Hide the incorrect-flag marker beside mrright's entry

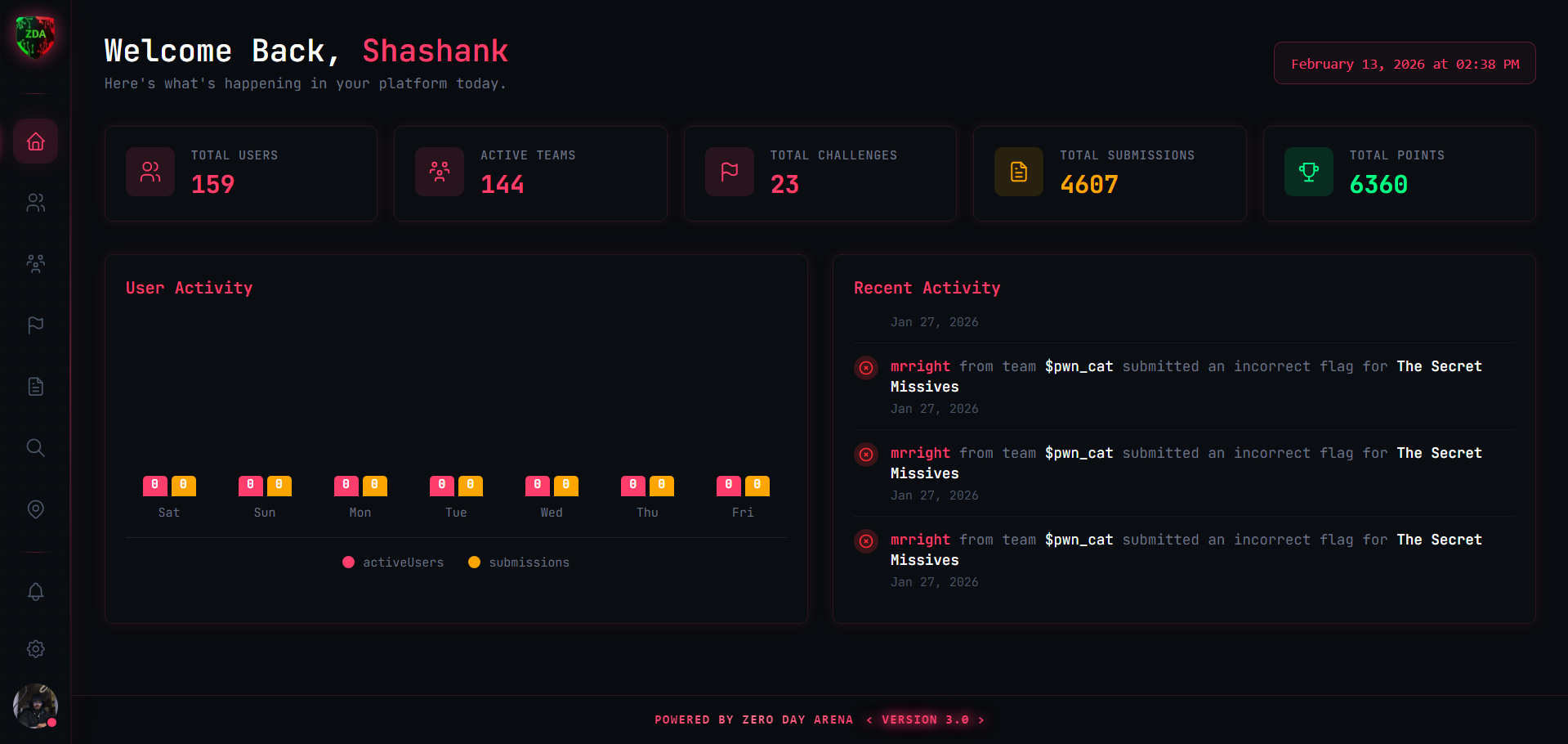[865, 368]
